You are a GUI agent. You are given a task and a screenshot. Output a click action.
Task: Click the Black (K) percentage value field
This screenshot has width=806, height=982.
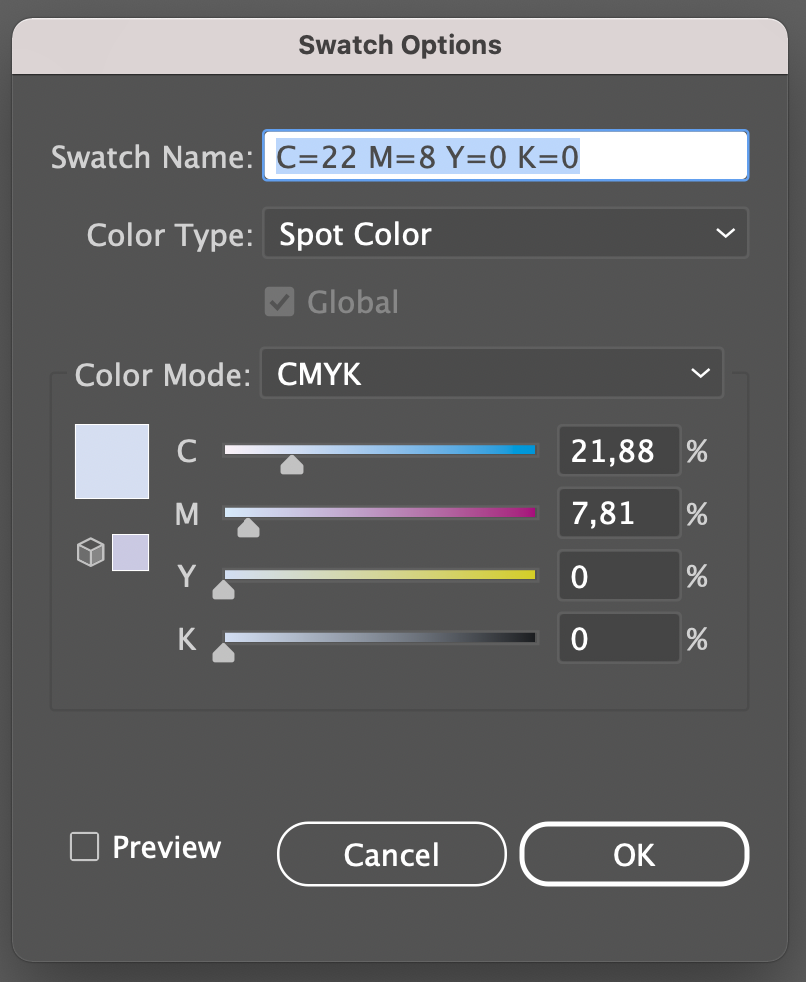click(x=618, y=639)
